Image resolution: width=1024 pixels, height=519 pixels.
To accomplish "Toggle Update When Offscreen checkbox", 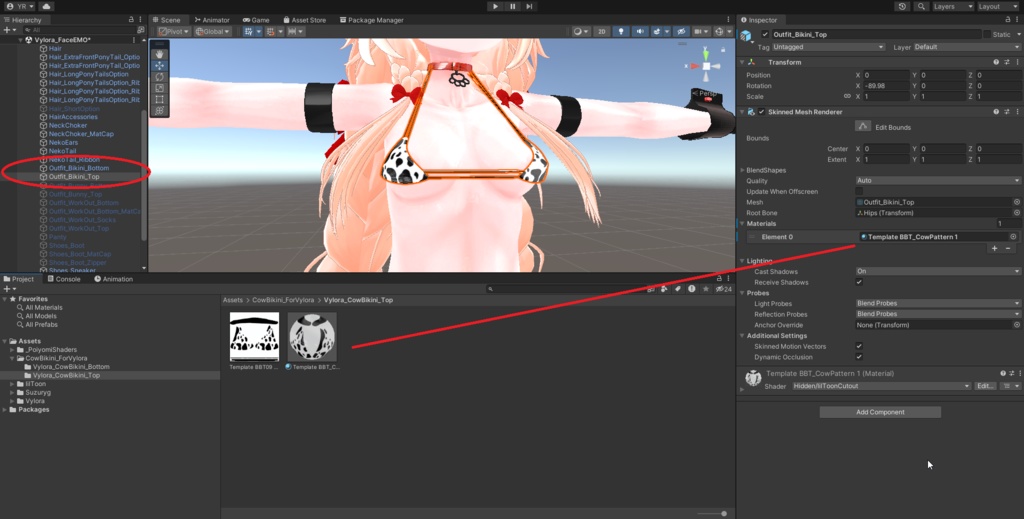I will [x=859, y=191].
